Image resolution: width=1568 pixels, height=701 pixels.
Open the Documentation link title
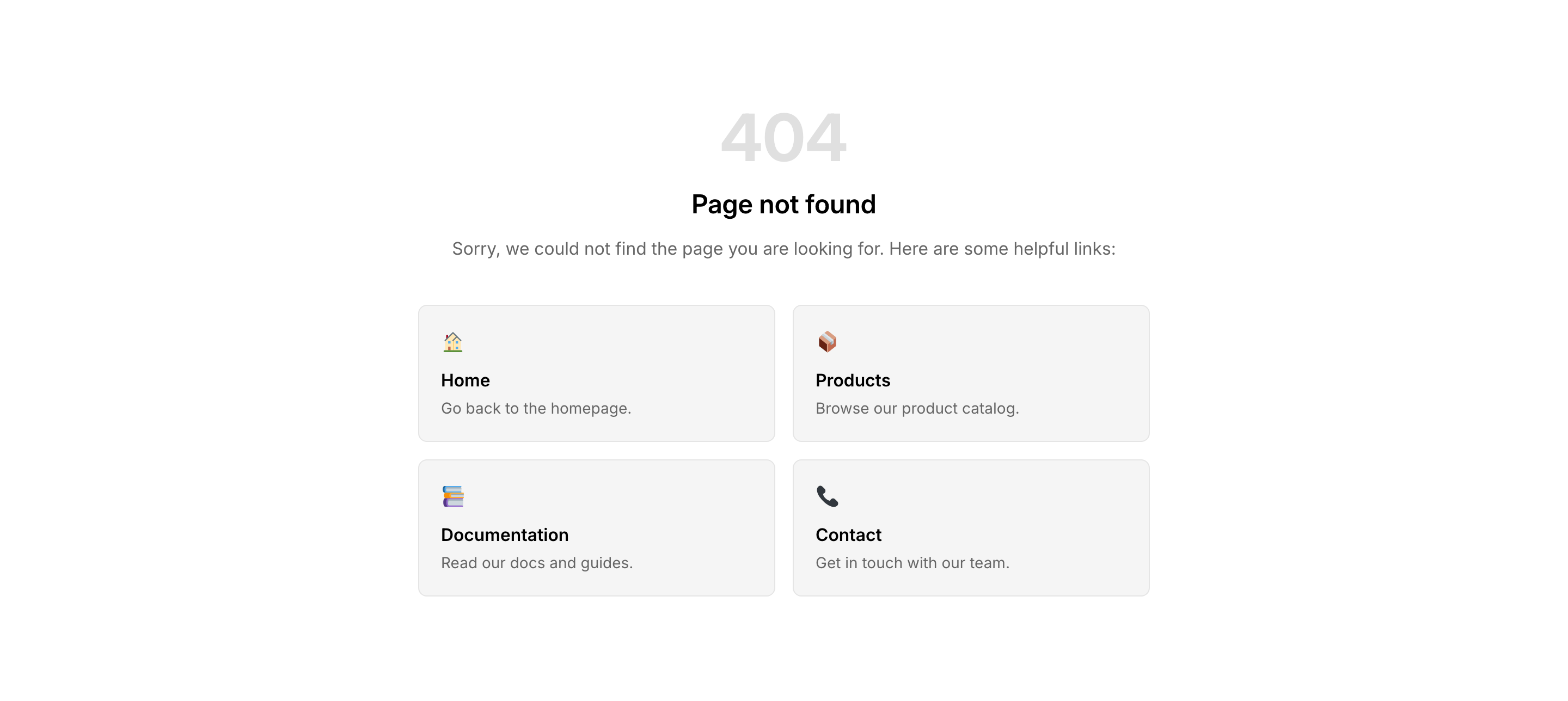[505, 535]
